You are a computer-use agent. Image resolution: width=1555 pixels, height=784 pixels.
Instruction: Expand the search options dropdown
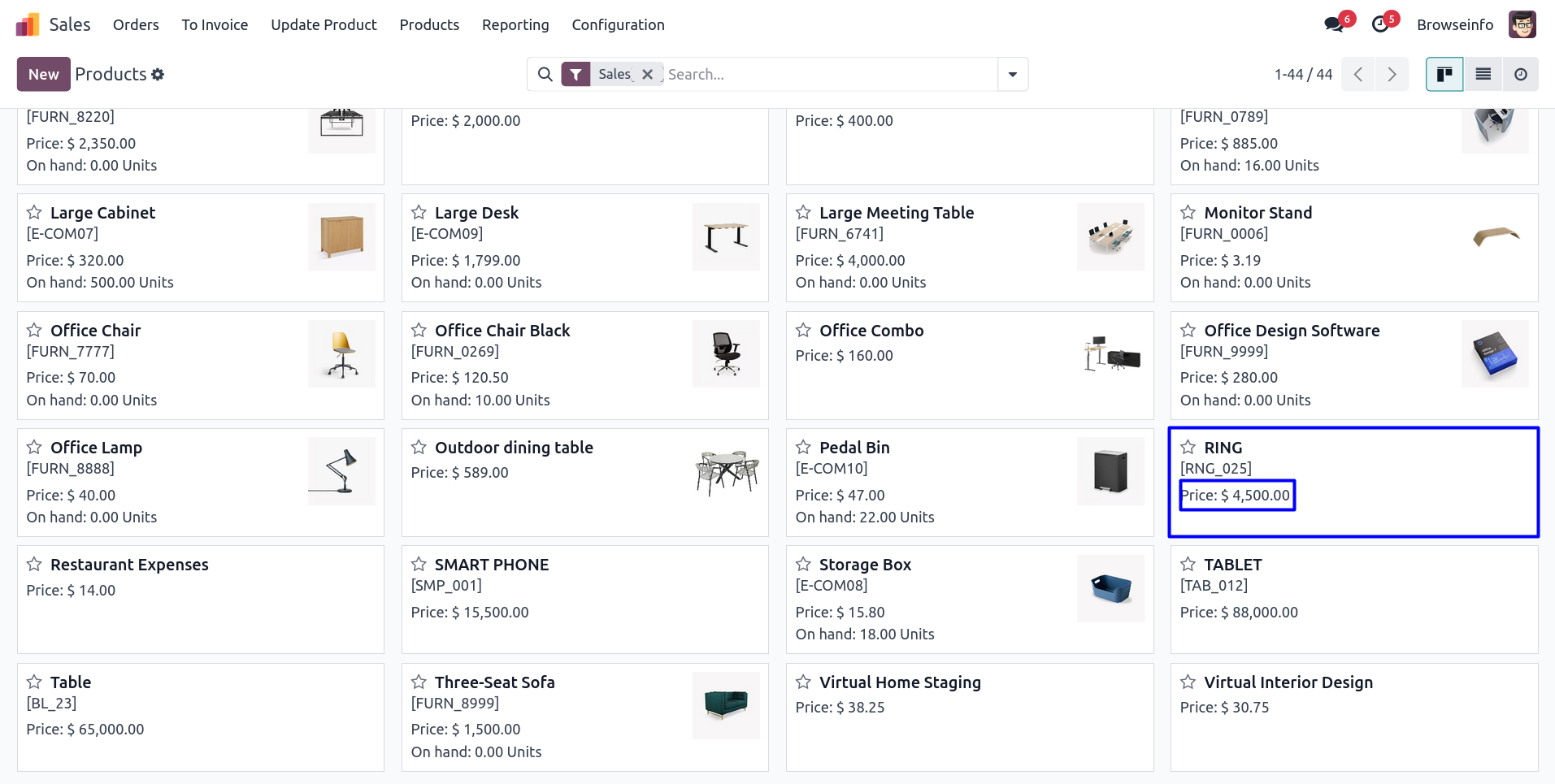coord(1013,75)
